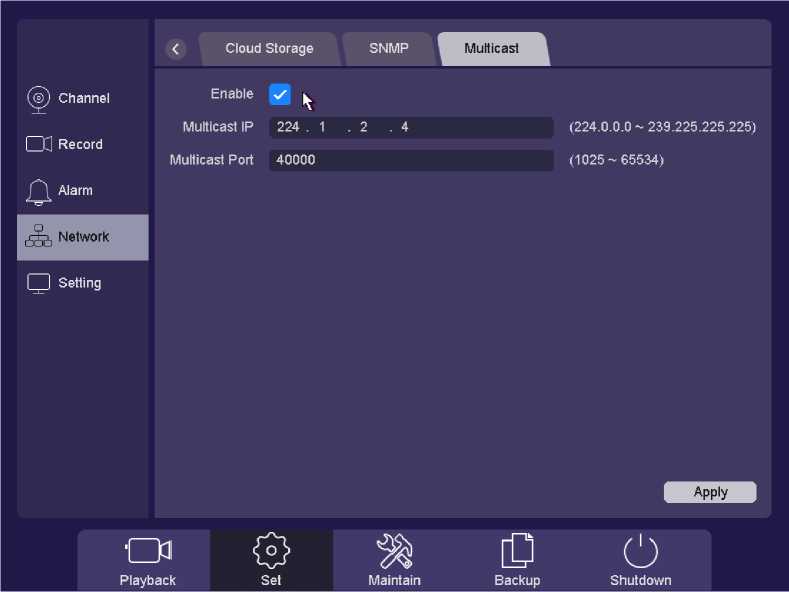Uncheck the Enable multicast checkbox

pos(280,95)
